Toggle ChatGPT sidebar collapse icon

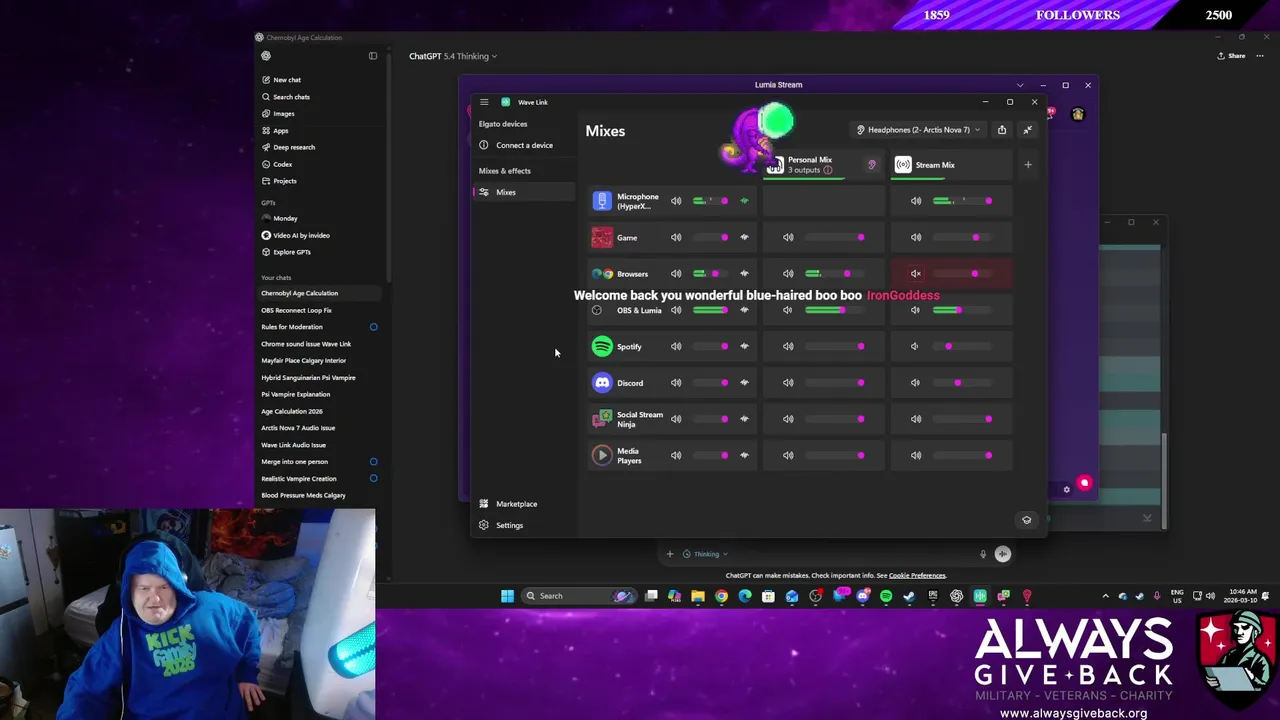click(x=373, y=56)
